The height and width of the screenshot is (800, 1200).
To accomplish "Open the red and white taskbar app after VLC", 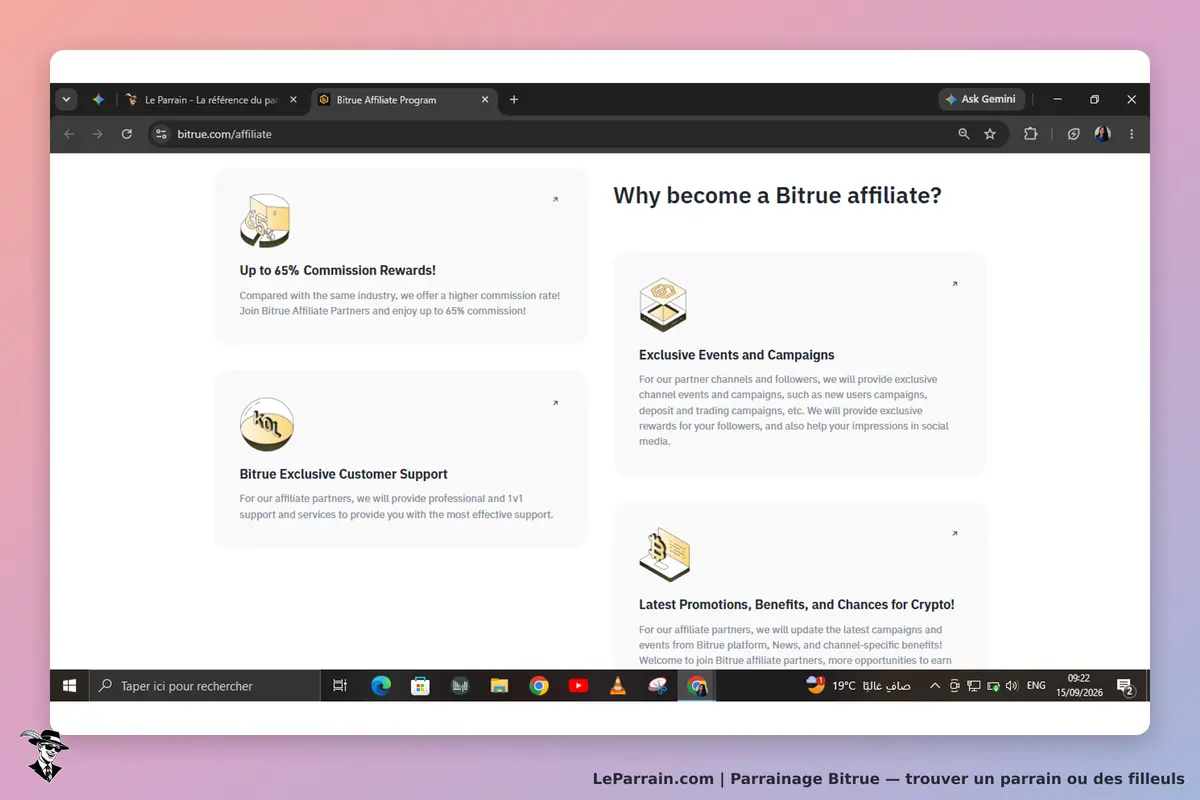I will click(x=657, y=686).
